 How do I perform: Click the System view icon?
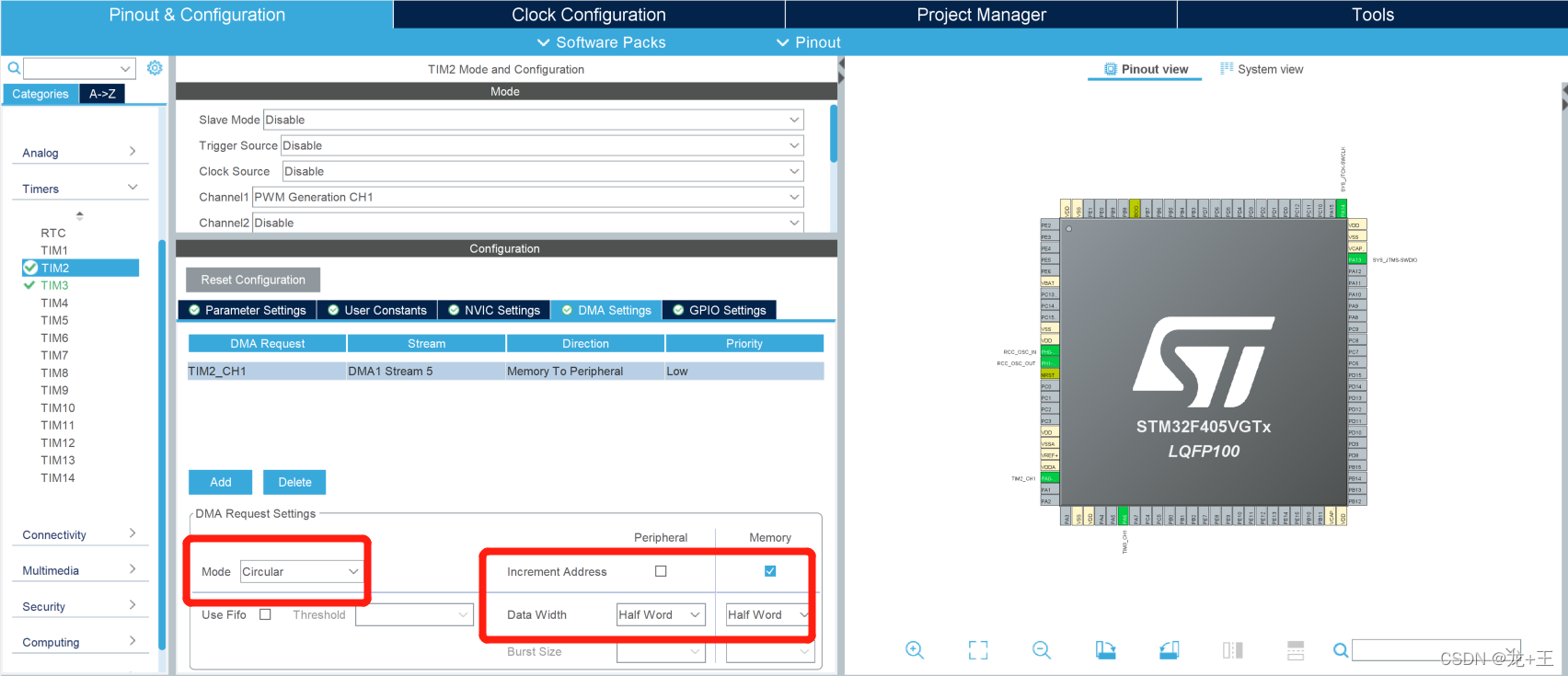click(1227, 69)
